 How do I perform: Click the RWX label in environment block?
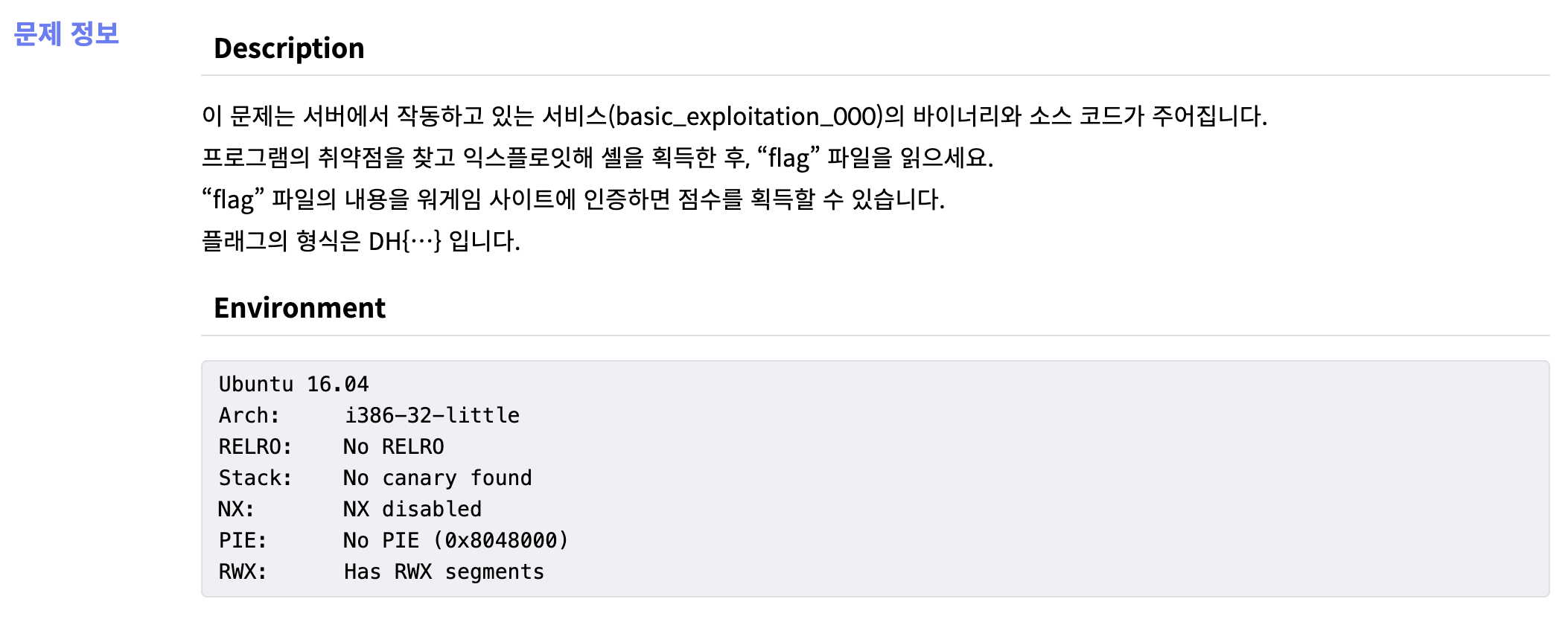[x=243, y=571]
